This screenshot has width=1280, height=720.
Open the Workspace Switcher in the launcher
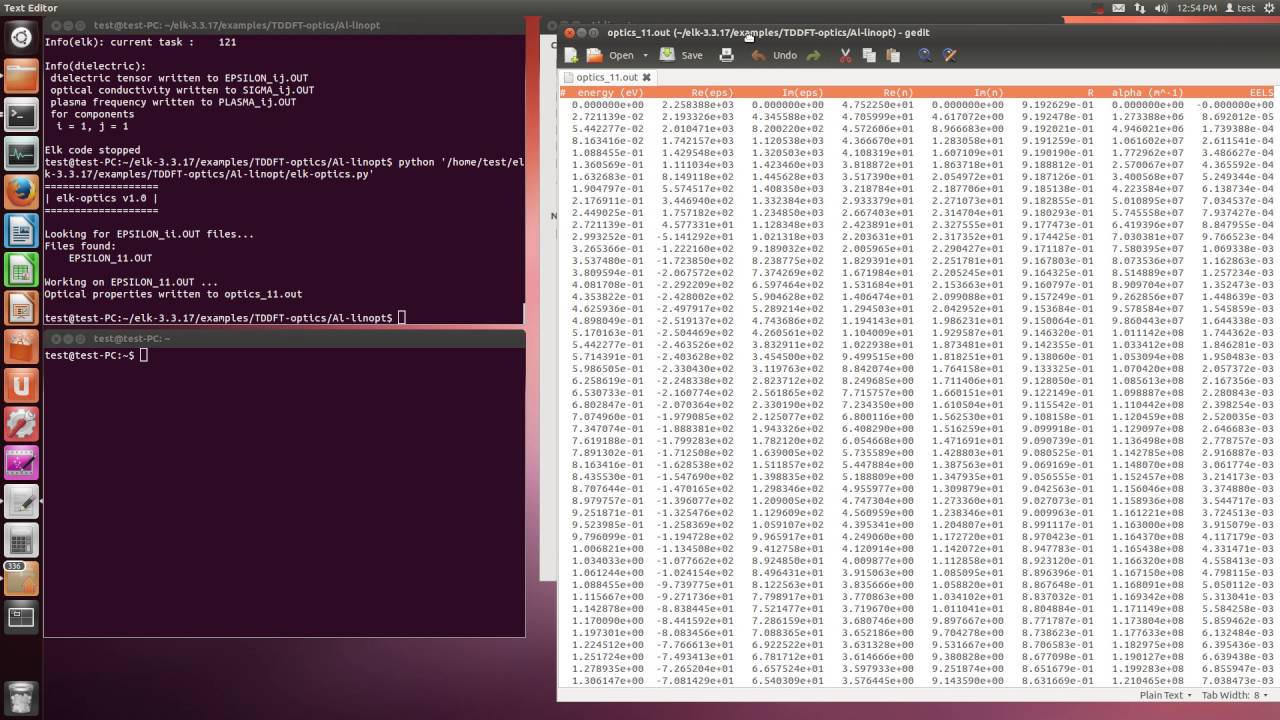tap(21, 618)
